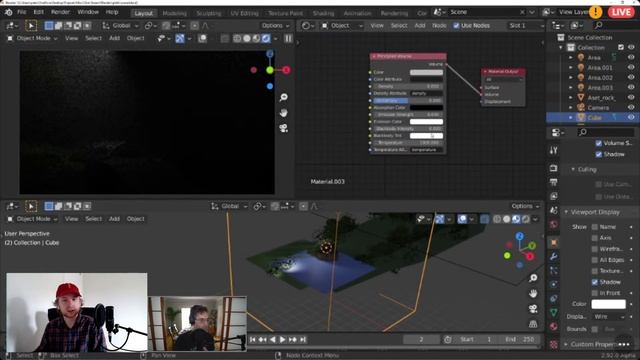Play animation in reverse in timeline
The width and height of the screenshot is (640, 360).
pos(273,340)
